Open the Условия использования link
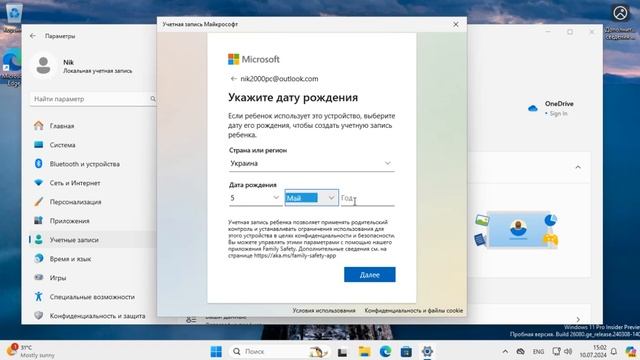640x360 pixels. coord(324,311)
